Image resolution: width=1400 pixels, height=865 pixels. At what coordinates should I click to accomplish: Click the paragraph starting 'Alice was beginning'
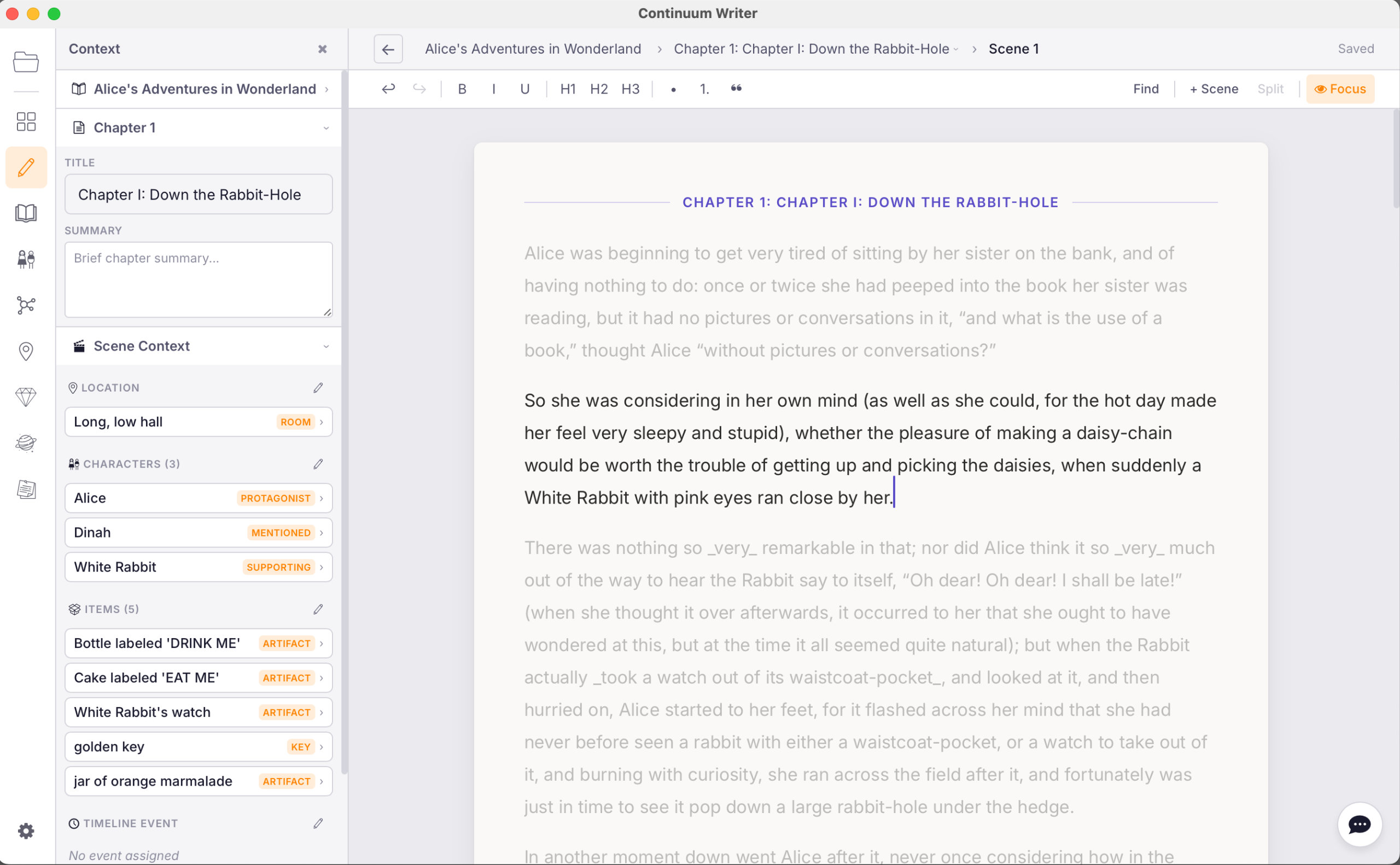(856, 301)
